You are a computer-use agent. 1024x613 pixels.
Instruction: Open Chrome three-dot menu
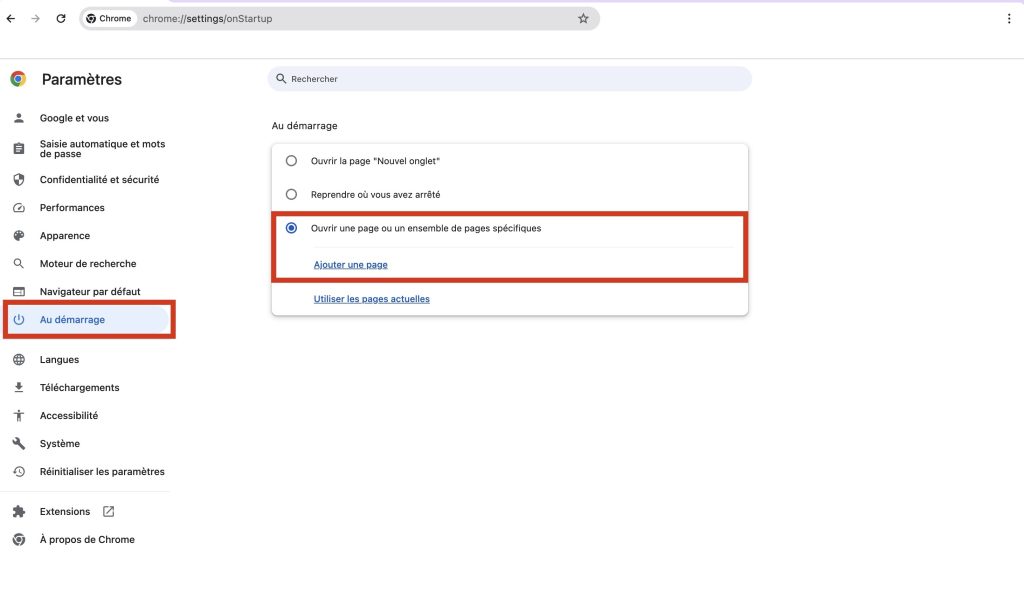[1009, 18]
